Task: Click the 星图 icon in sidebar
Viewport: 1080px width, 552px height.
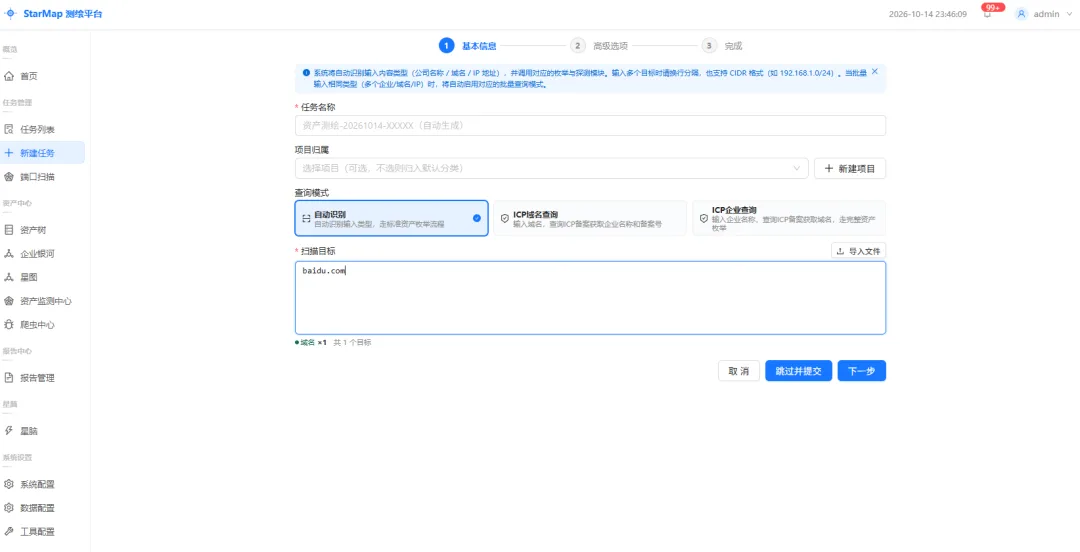Action: 9,277
